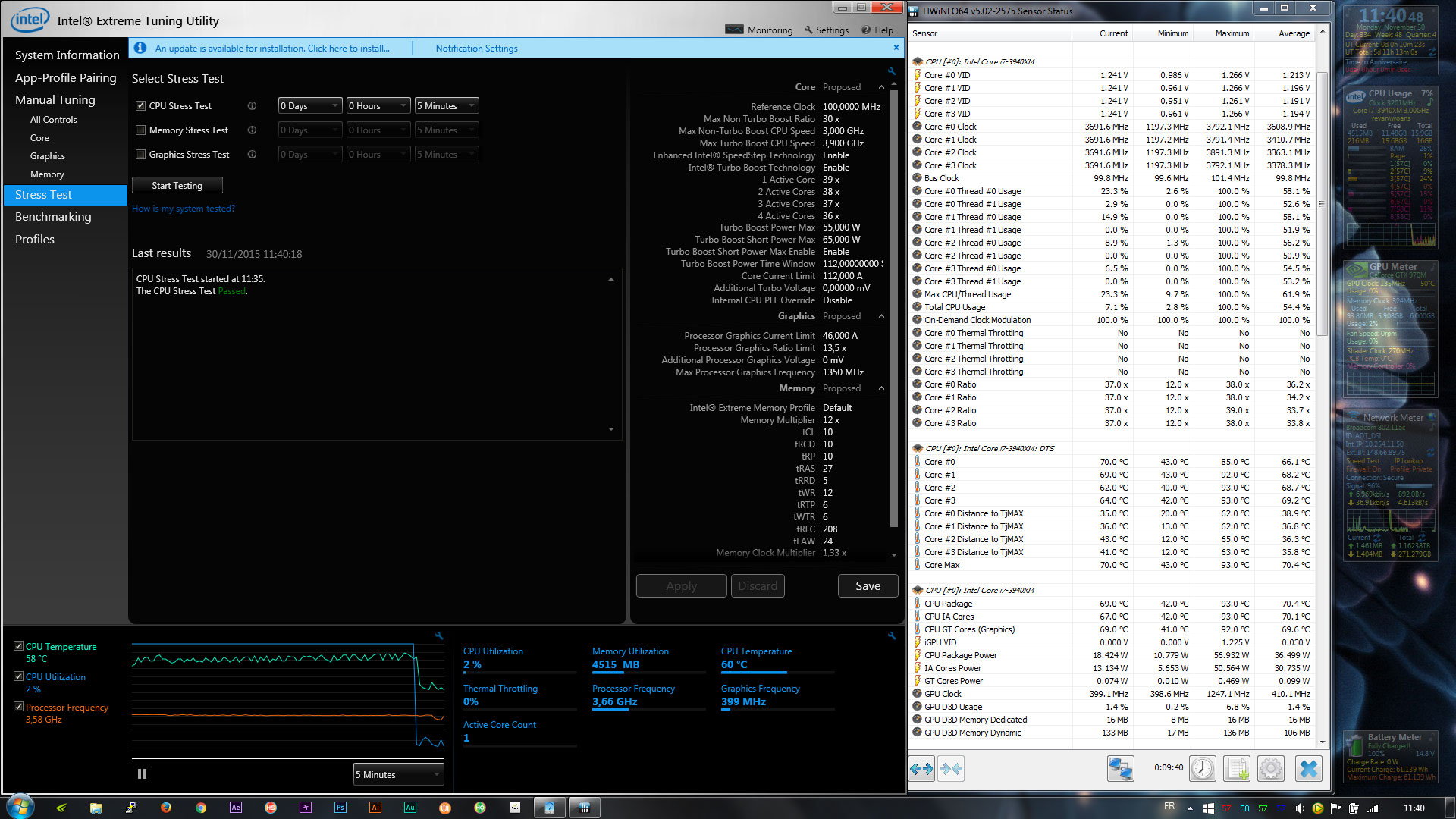1456x819 pixels.
Task: Click the Sensor column header in HWiNFO
Action: point(990,33)
